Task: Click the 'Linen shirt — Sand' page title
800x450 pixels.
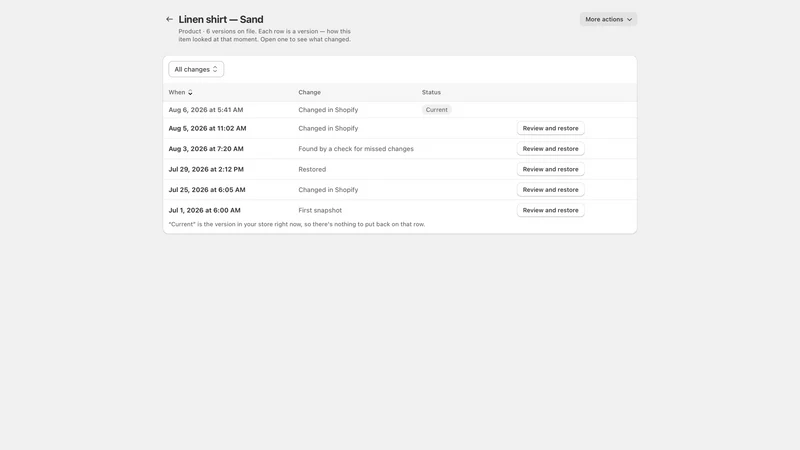Action: (x=221, y=19)
